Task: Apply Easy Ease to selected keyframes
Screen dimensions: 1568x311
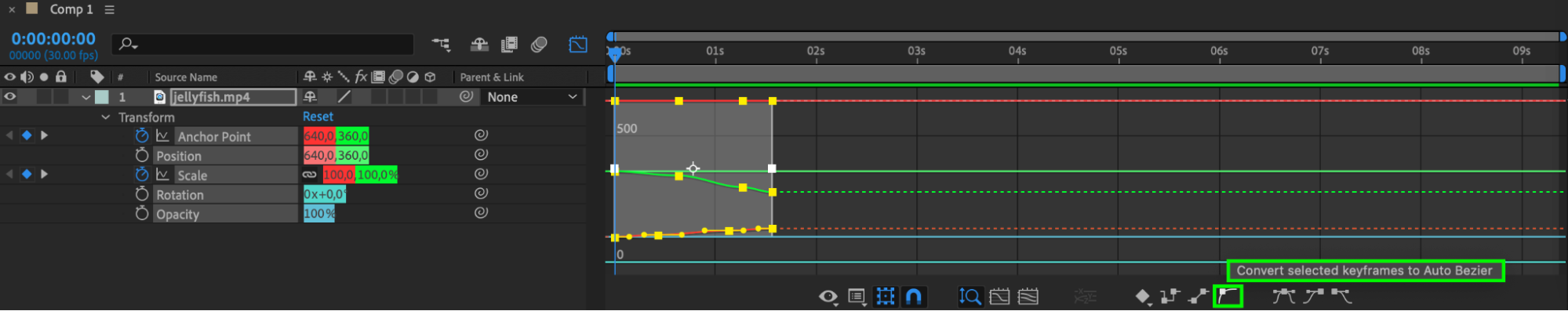Action: pyautogui.click(x=1283, y=296)
